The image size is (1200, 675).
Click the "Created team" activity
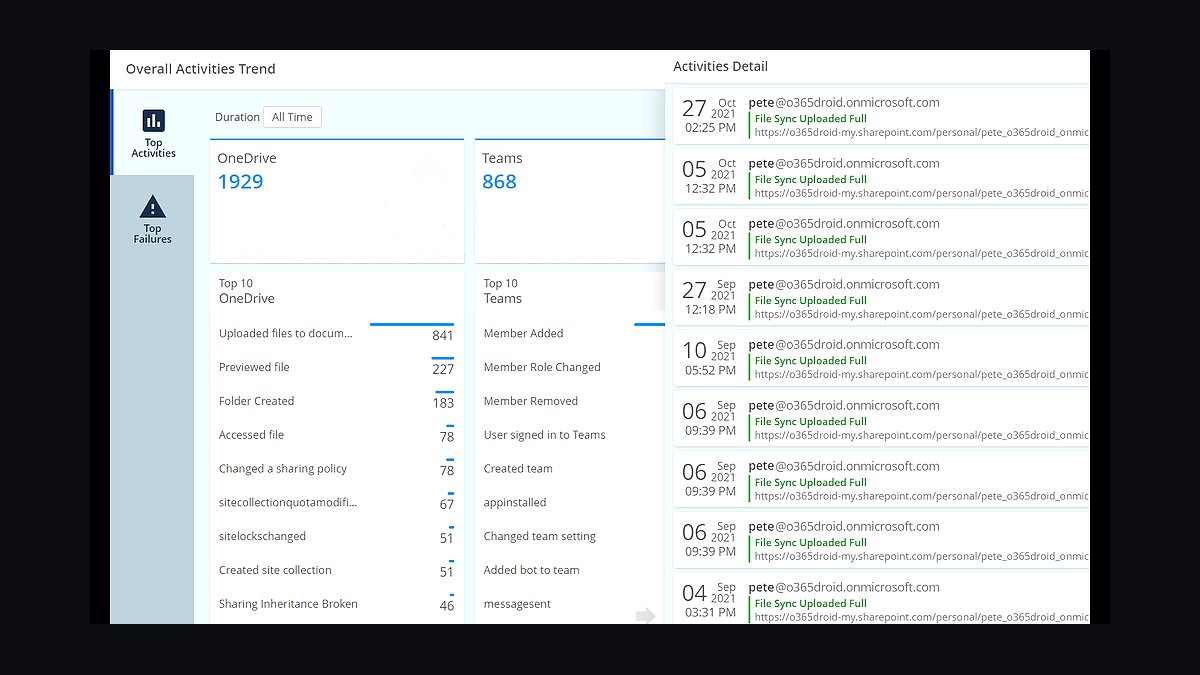518,469
